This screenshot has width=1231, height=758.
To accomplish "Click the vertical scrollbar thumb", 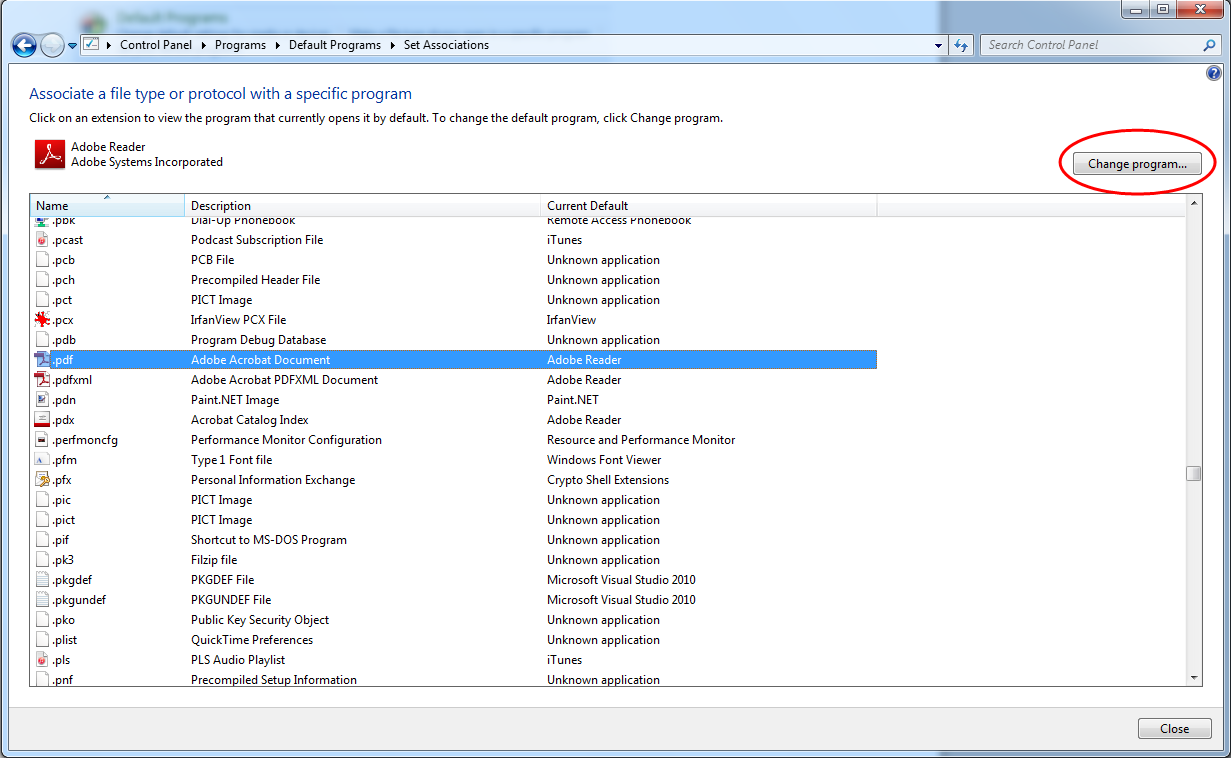I will point(1193,474).
